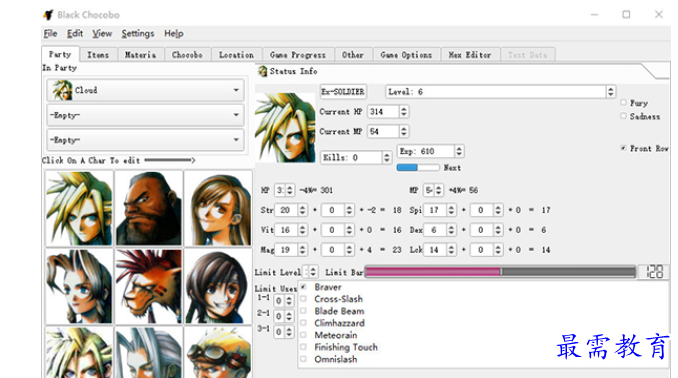Adjust the Level 6 spinner arrows
The width and height of the screenshot is (678, 378).
click(611, 92)
